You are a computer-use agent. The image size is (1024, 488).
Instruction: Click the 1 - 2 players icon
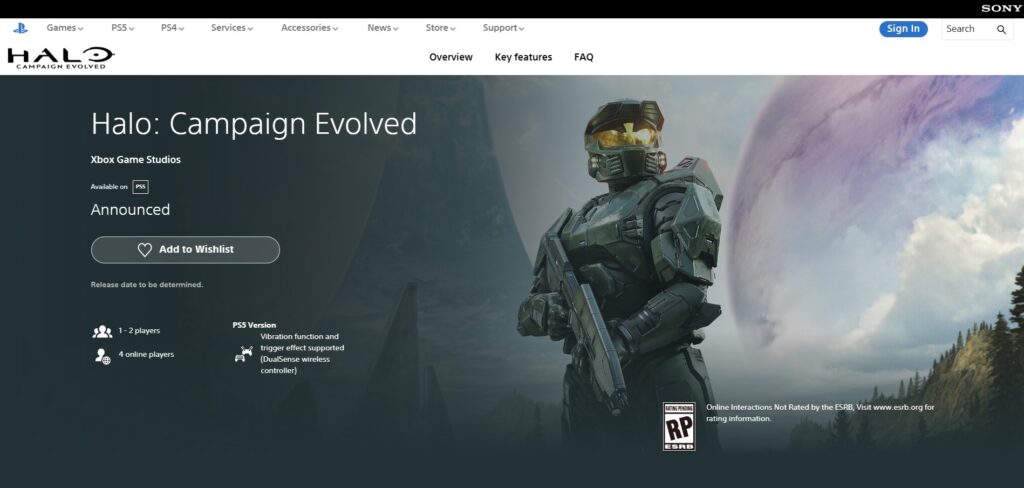102,331
